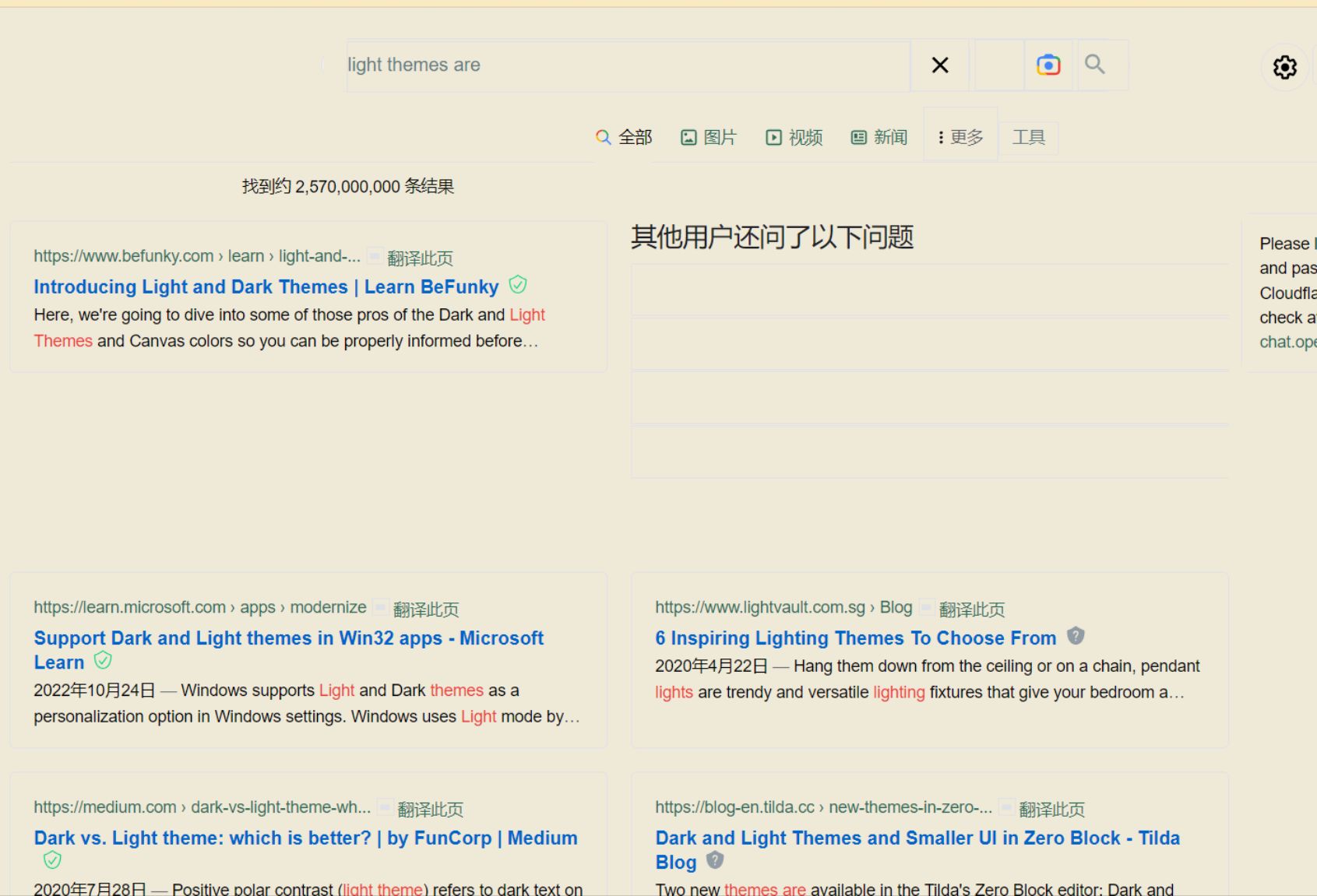Viewport: 1317px width, 896px height.
Task: Click the medium.com result URL
Action: pos(202,807)
